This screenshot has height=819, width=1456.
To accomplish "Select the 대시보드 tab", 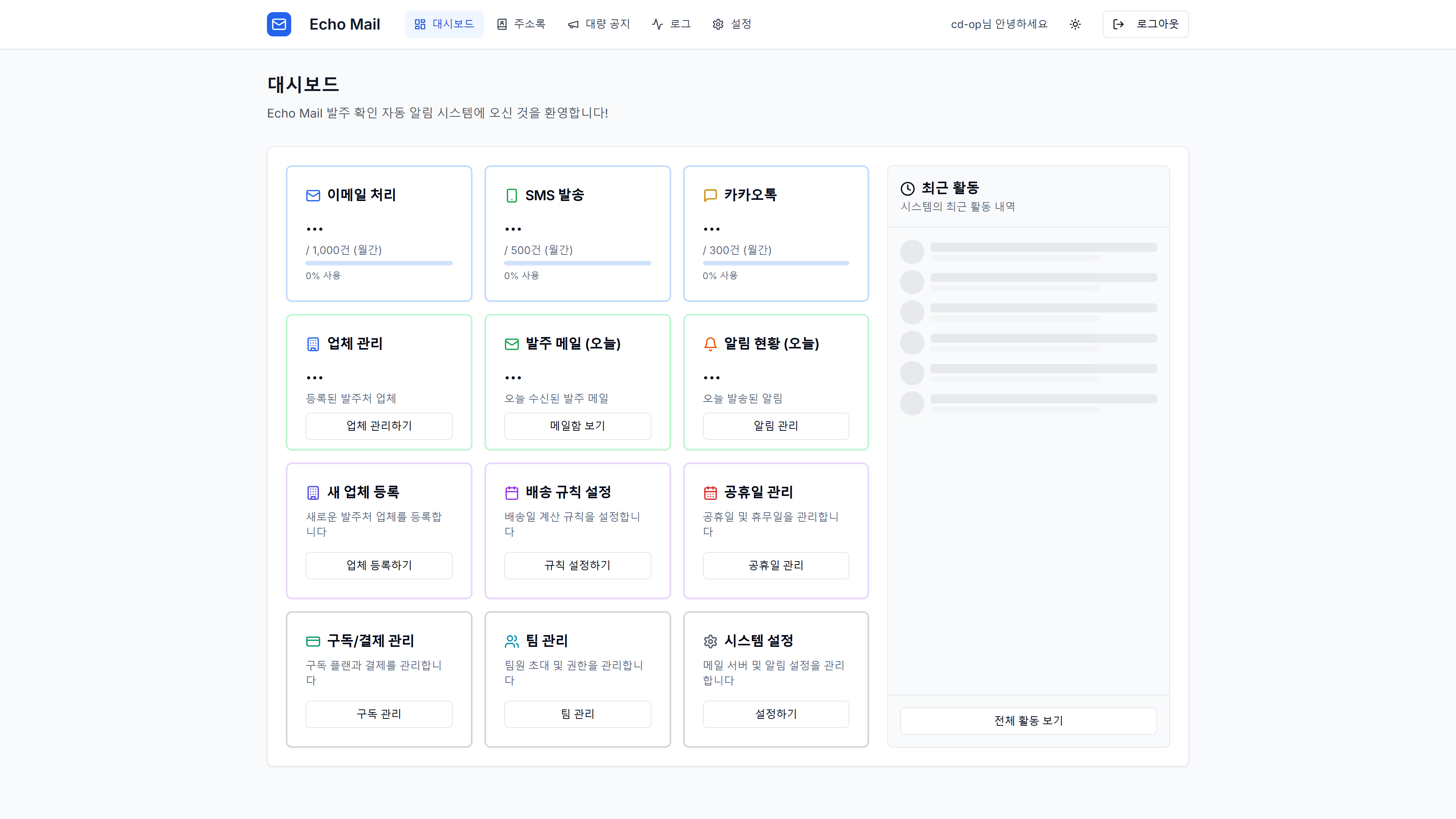I will coord(444,24).
